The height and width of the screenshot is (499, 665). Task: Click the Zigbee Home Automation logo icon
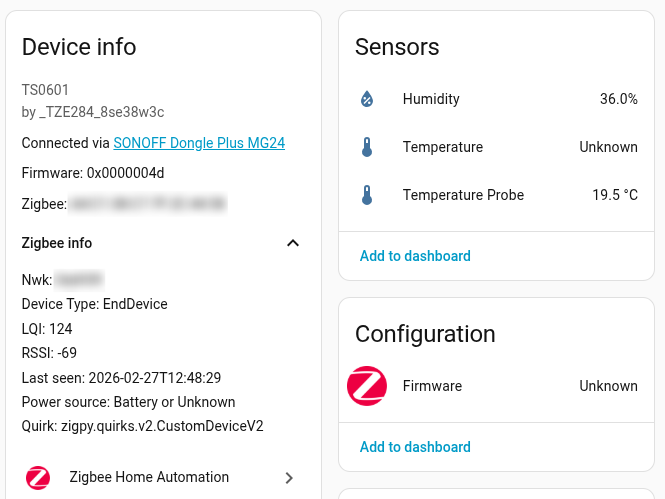38,478
